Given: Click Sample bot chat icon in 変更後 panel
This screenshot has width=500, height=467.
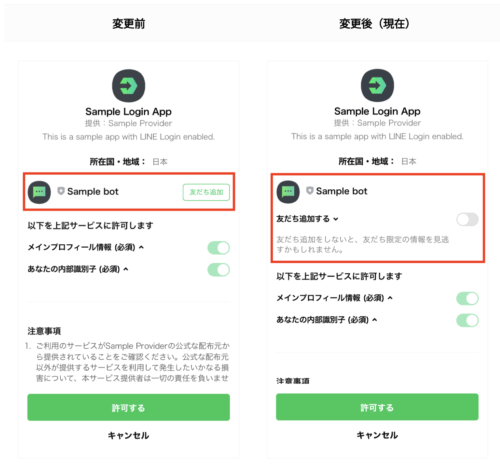Looking at the screenshot, I should point(288,192).
